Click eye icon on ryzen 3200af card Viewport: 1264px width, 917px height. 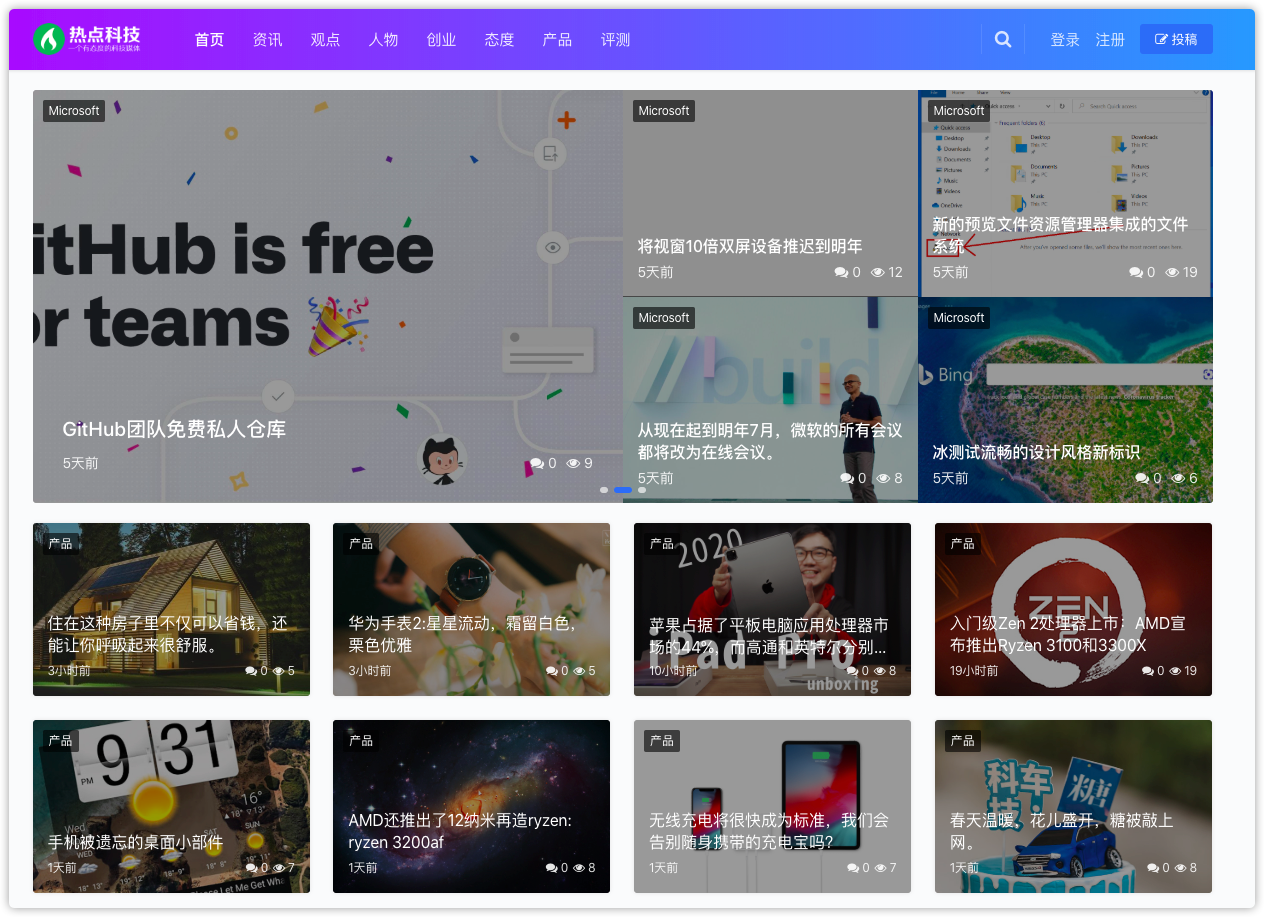point(580,868)
